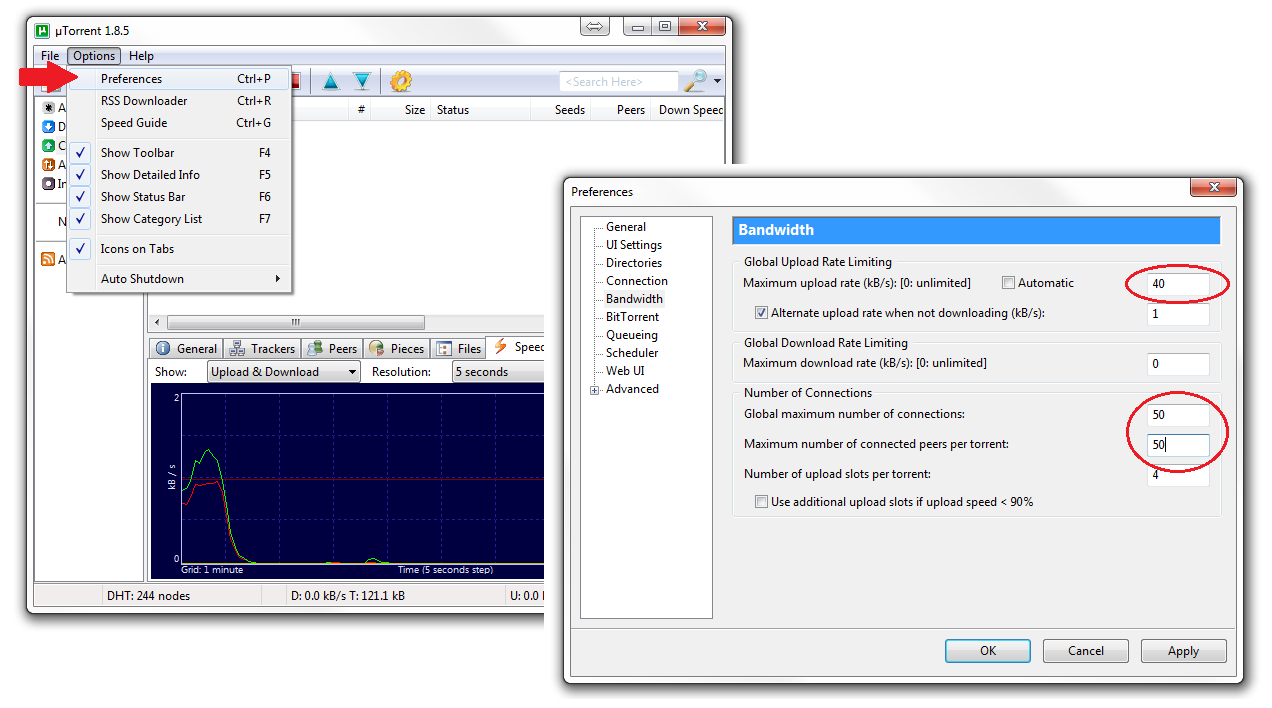Check Use additional upload slots if speed < 90%
The height and width of the screenshot is (708, 1272).
(761, 502)
